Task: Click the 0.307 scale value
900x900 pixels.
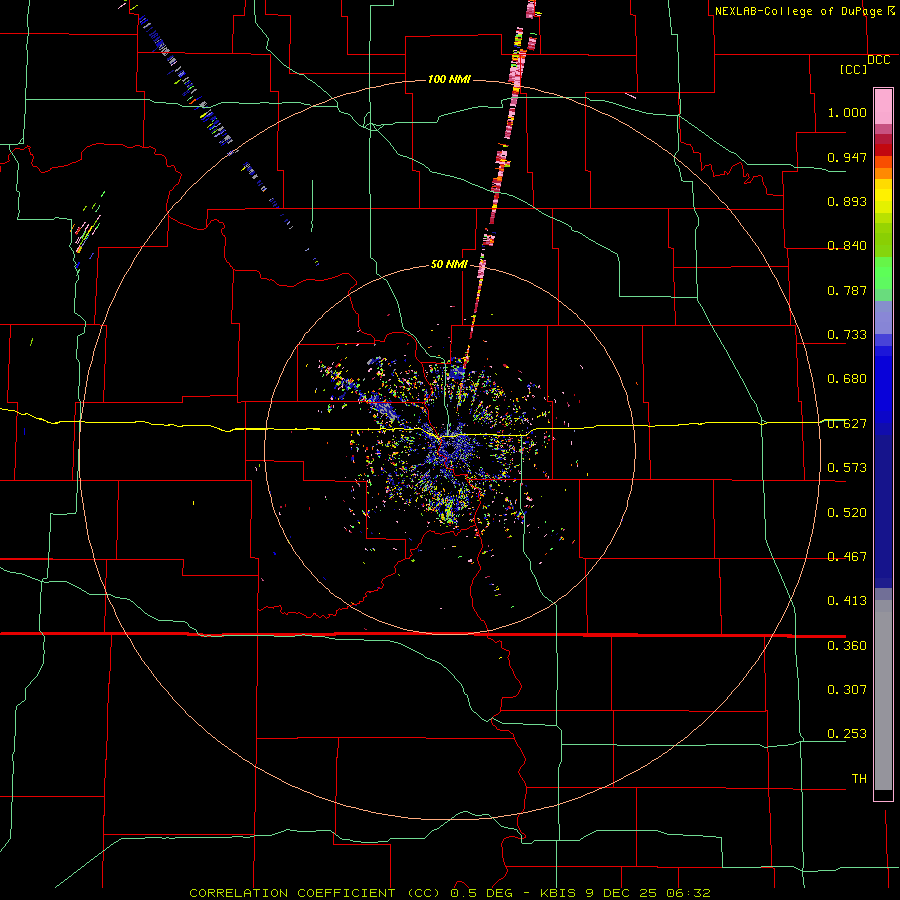Action: tap(847, 690)
